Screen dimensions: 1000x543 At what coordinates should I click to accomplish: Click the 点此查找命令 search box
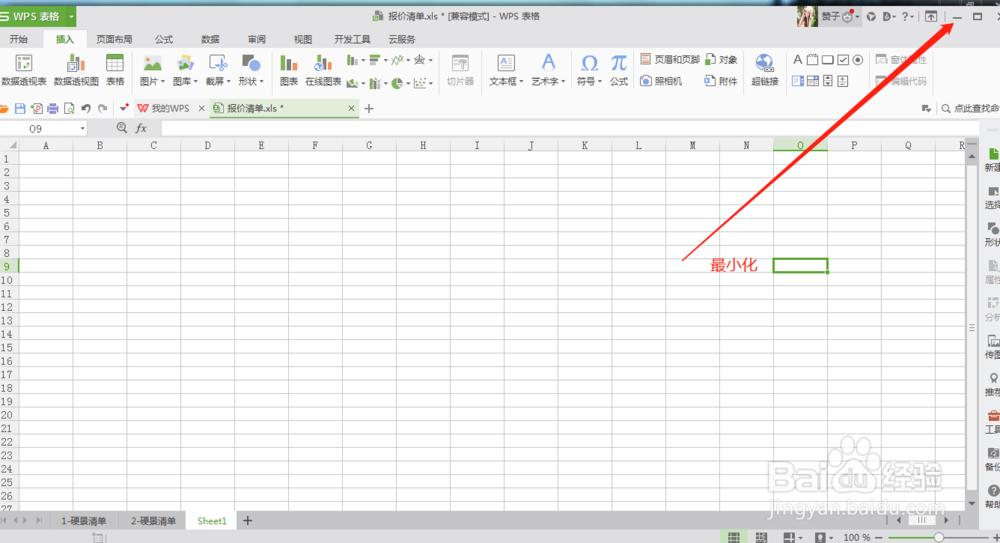tap(970, 108)
